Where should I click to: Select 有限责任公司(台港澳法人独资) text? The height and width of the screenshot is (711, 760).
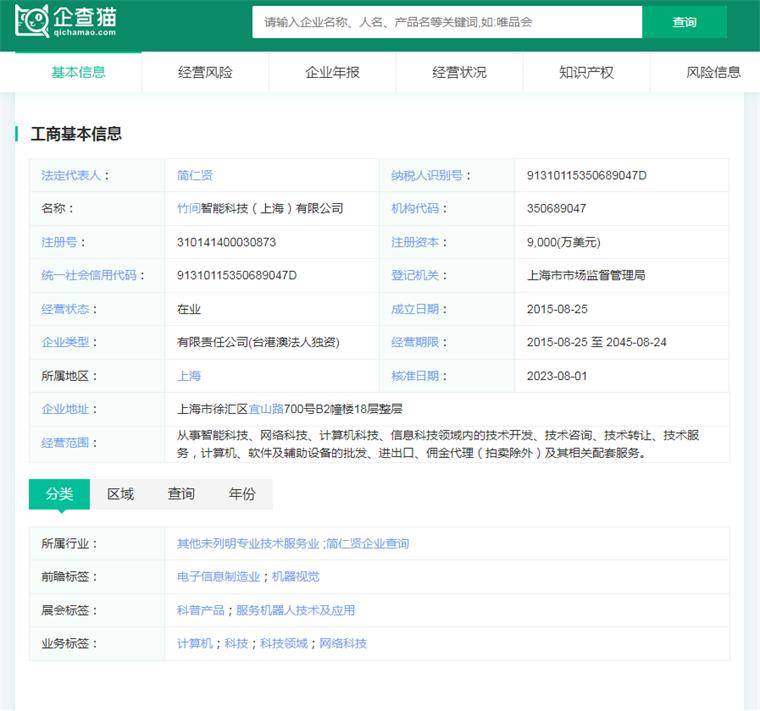pyautogui.click(x=258, y=342)
